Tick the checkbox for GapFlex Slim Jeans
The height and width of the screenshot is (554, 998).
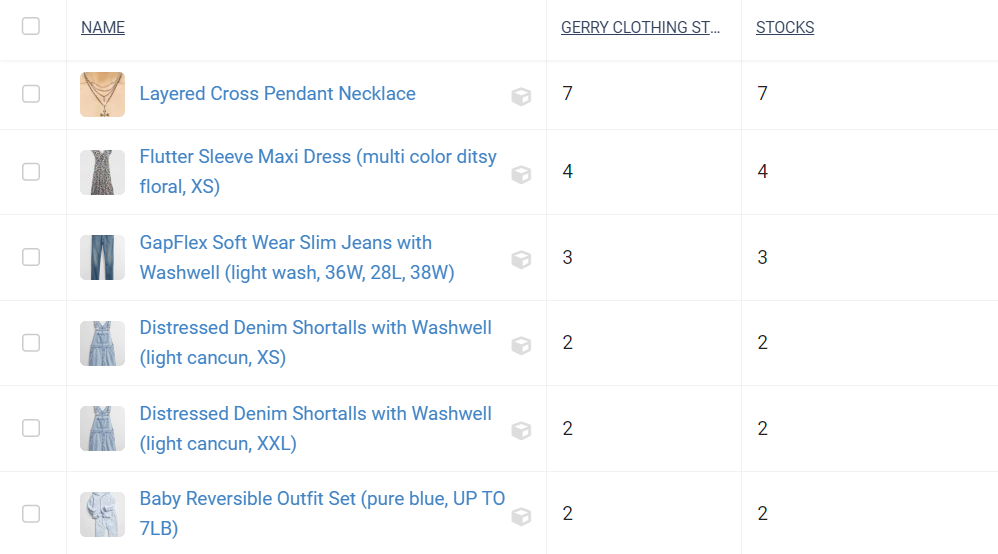(x=31, y=257)
